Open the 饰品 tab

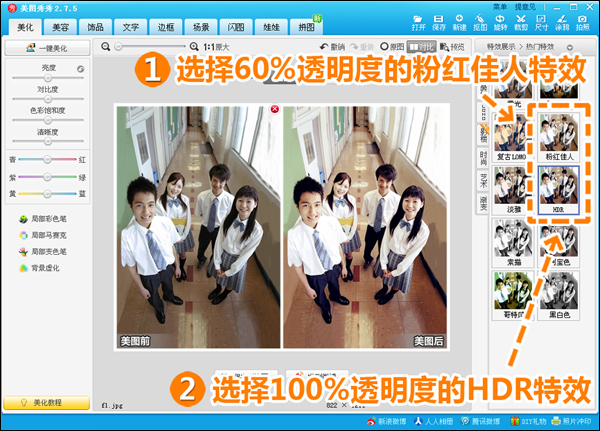(x=96, y=27)
